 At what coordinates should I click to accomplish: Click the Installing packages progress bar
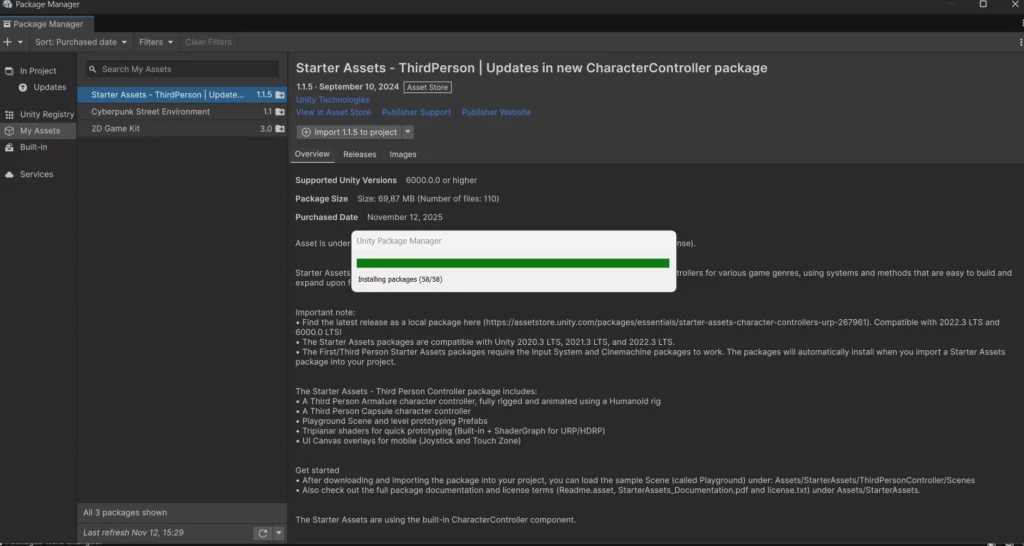coord(513,263)
